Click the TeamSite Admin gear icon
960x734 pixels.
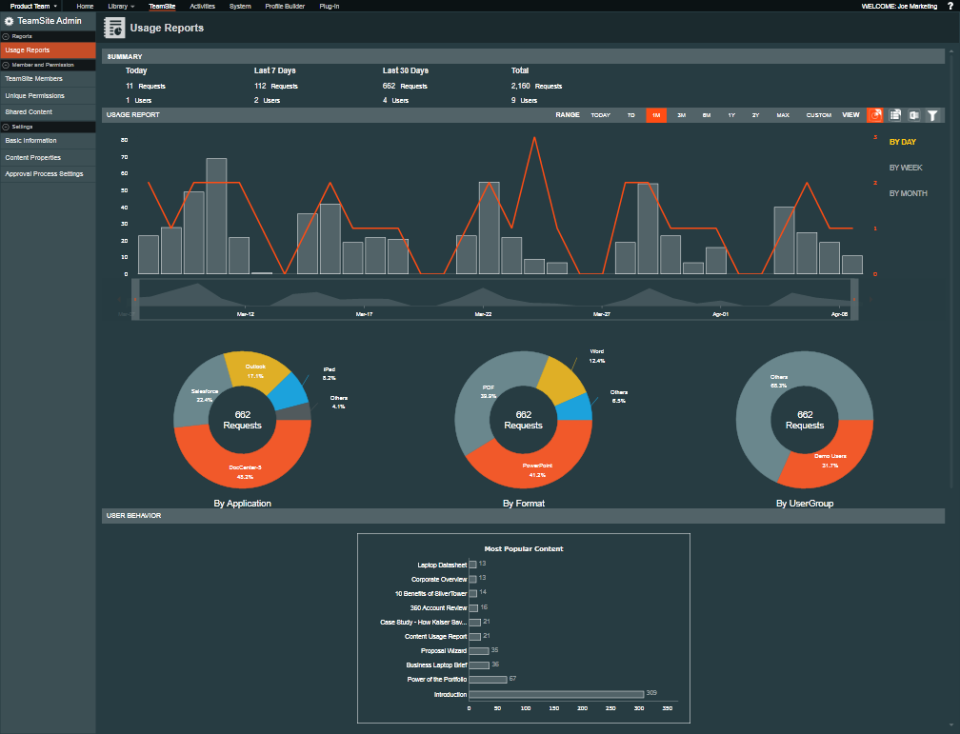tap(9, 21)
